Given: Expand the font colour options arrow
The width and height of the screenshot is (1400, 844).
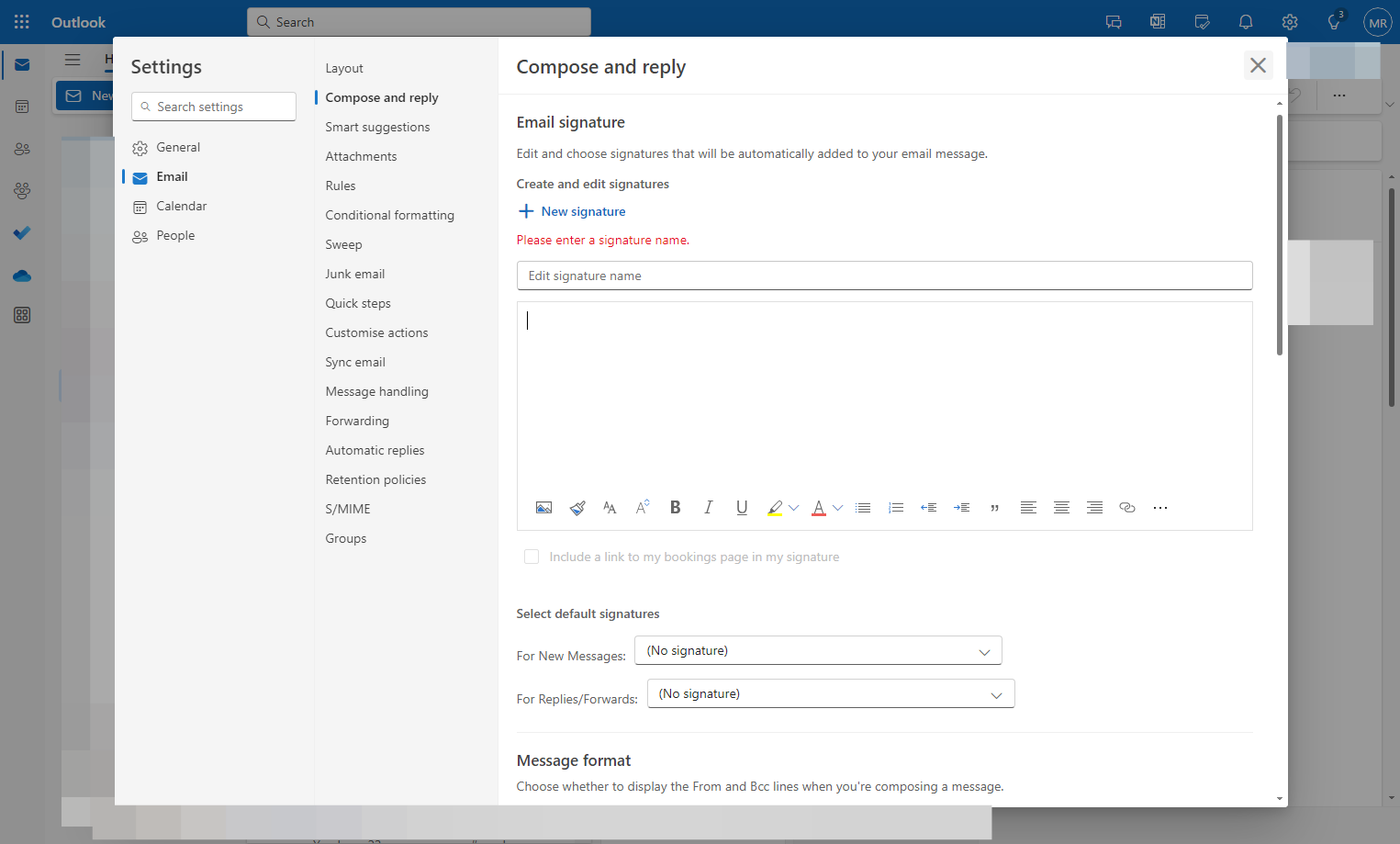Looking at the screenshot, I should pos(838,508).
